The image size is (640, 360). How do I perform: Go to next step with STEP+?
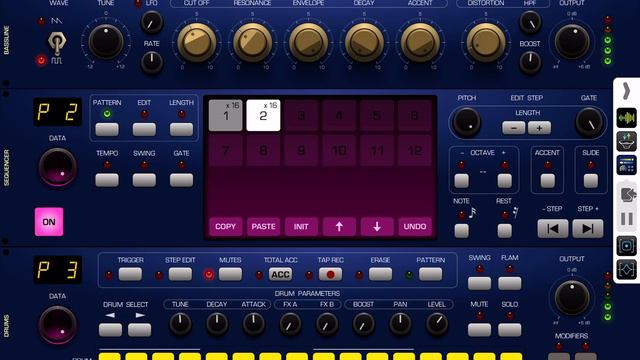[x=588, y=229]
